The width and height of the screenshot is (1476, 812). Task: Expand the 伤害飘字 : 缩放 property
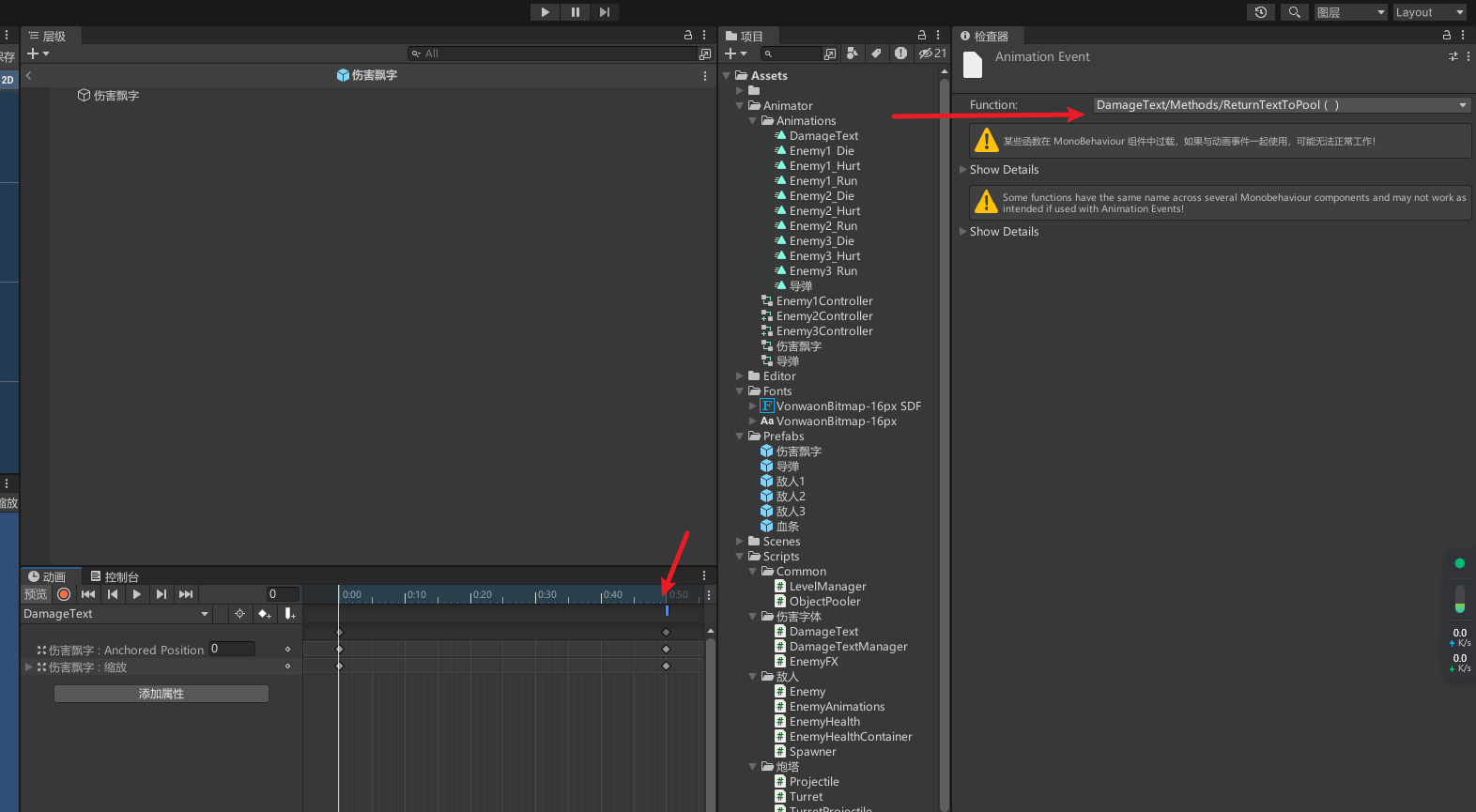coord(28,667)
